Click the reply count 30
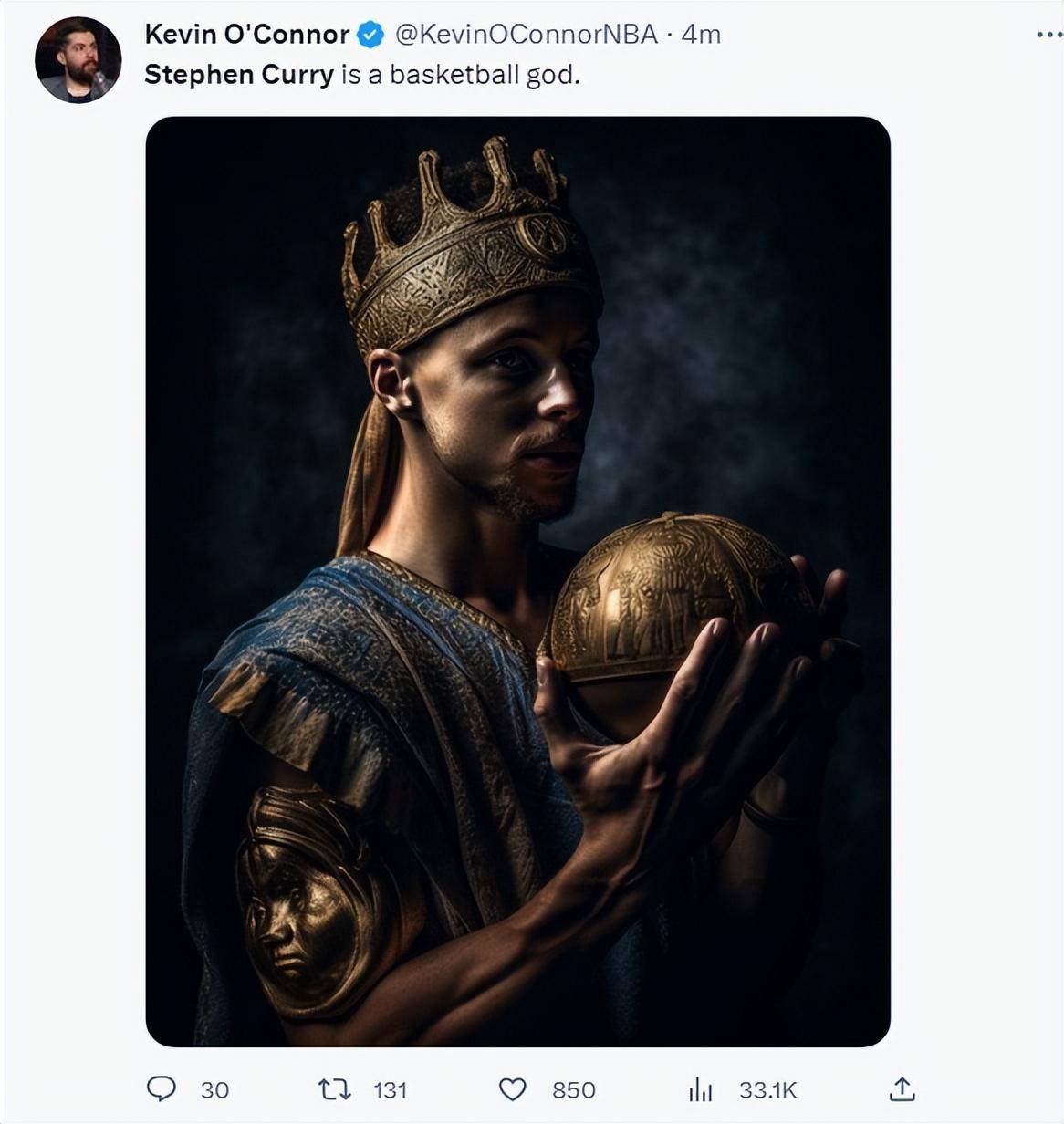 click(214, 1090)
